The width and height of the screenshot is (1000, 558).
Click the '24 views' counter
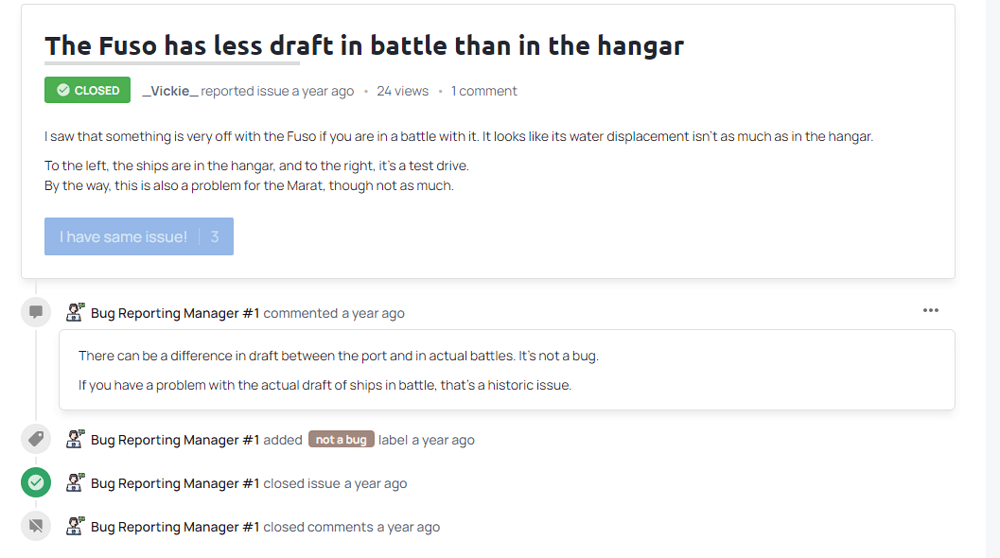402,91
